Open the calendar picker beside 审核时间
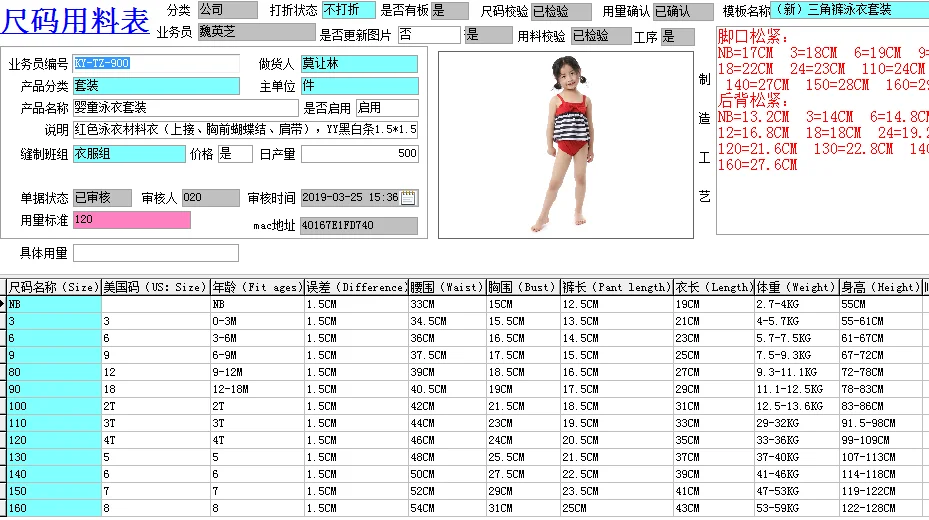Screen dimensions: 929x520 click(408, 198)
